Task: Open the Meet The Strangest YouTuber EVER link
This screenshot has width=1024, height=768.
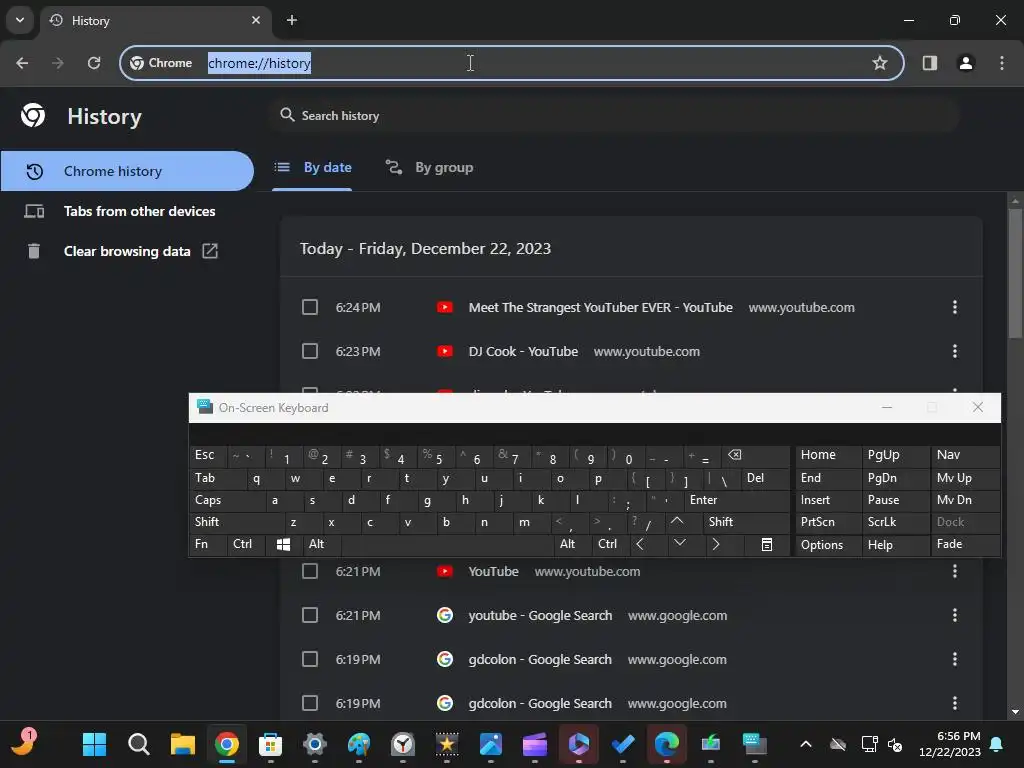Action: coord(600,308)
